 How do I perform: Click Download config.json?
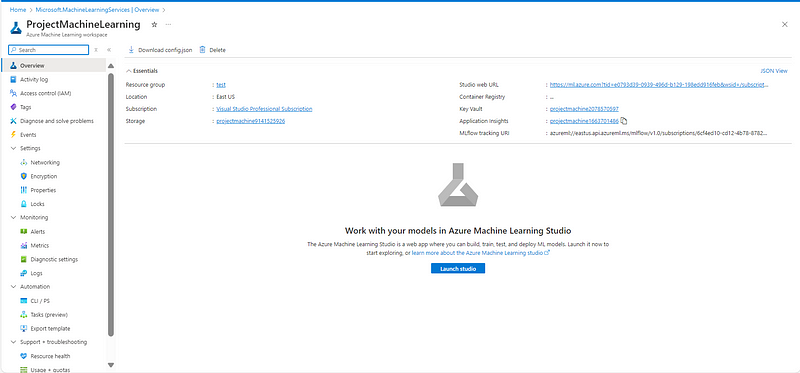(x=160, y=50)
